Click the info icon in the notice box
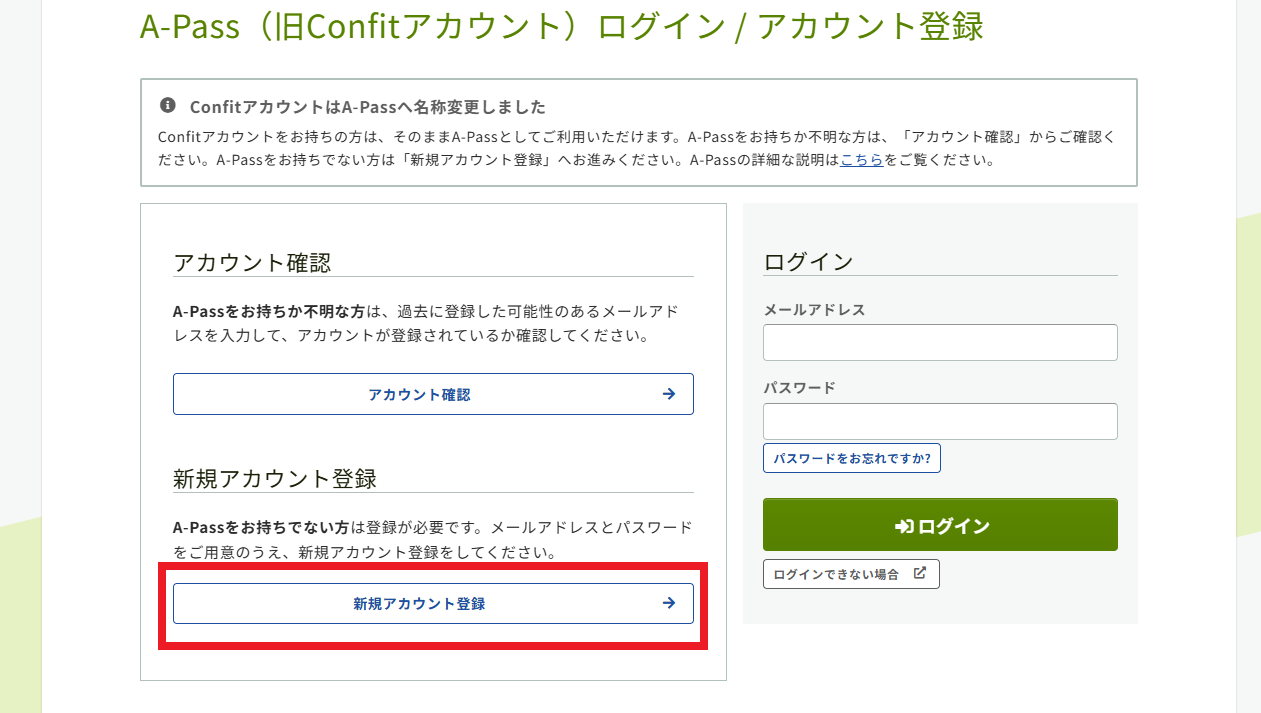Image resolution: width=1261 pixels, height=713 pixels. [x=167, y=106]
